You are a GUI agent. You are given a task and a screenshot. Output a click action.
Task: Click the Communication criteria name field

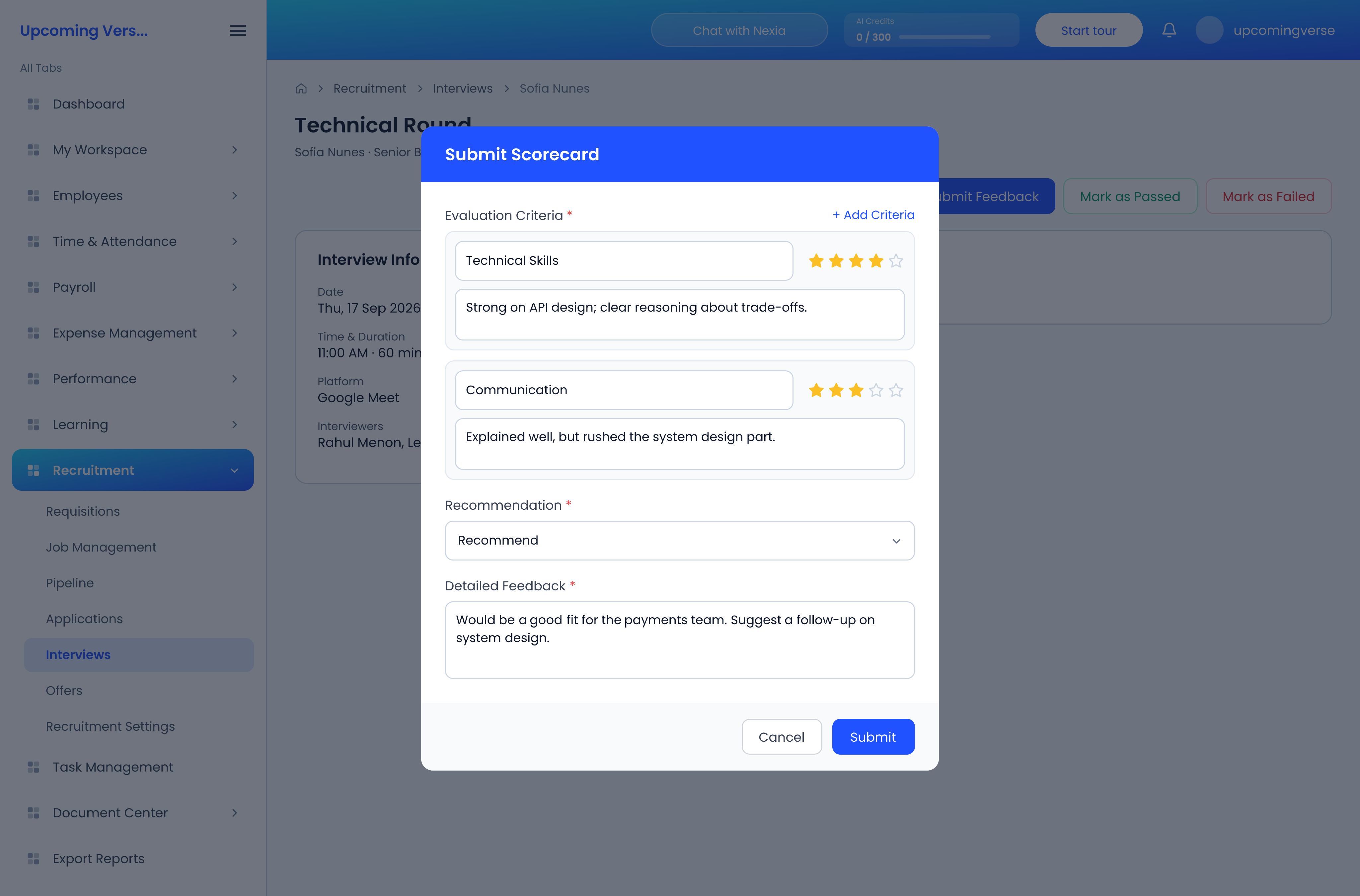click(624, 390)
